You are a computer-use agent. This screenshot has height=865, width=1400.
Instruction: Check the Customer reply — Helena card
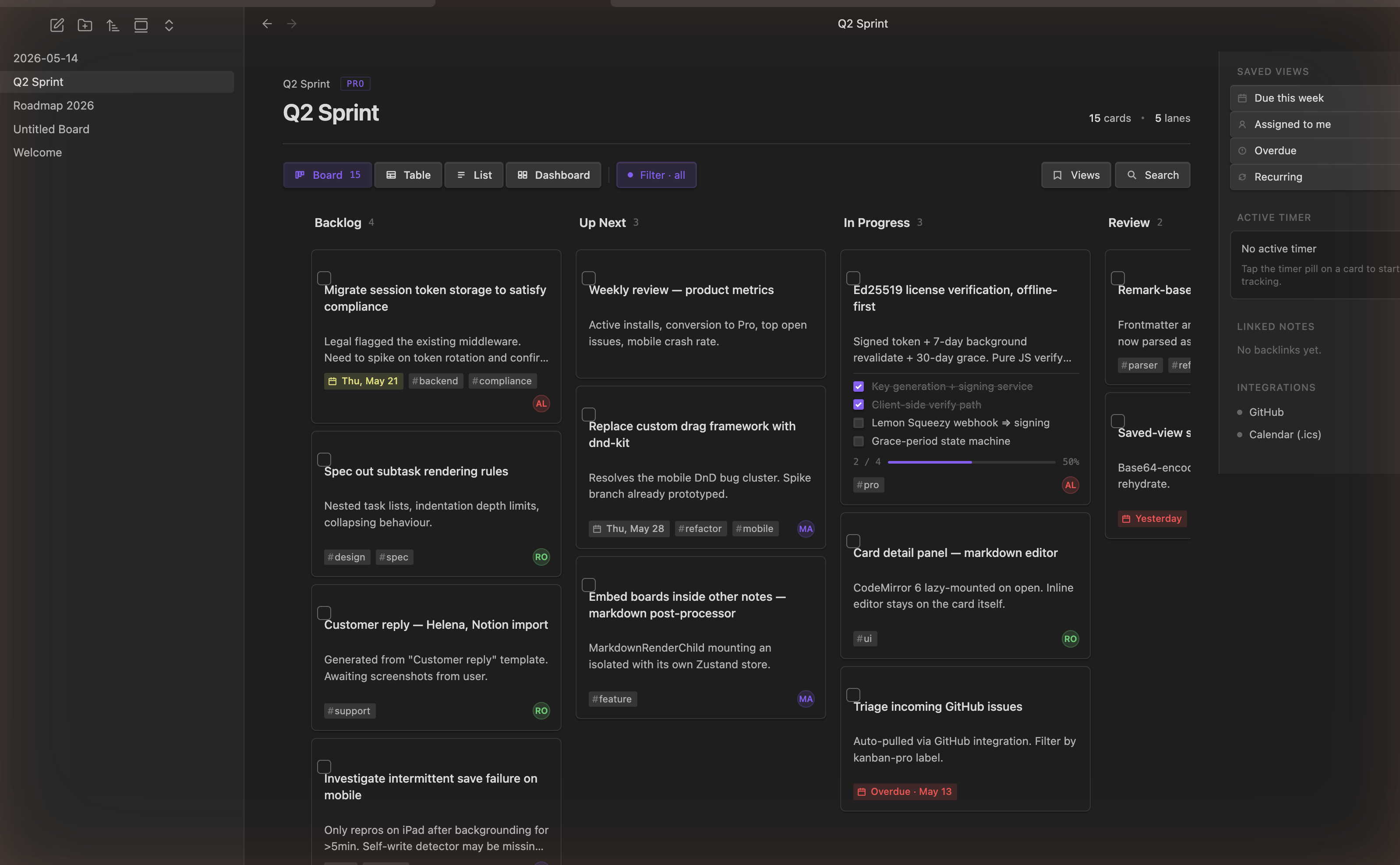[x=324, y=613]
